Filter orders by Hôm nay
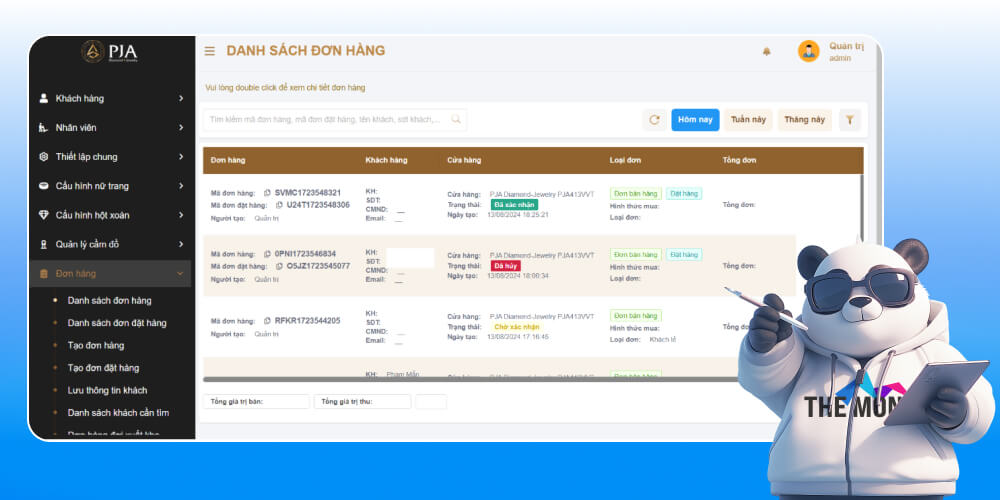The height and width of the screenshot is (500, 1000). click(x=695, y=120)
